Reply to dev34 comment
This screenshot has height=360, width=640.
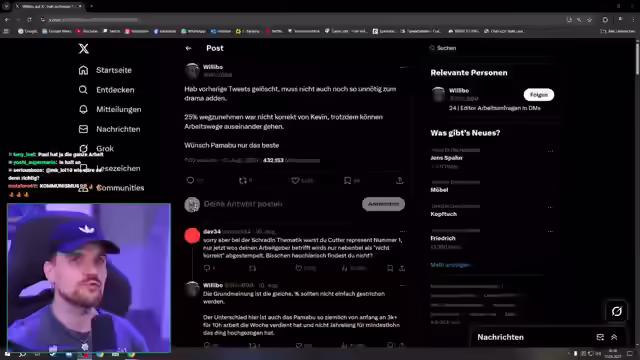207,268
